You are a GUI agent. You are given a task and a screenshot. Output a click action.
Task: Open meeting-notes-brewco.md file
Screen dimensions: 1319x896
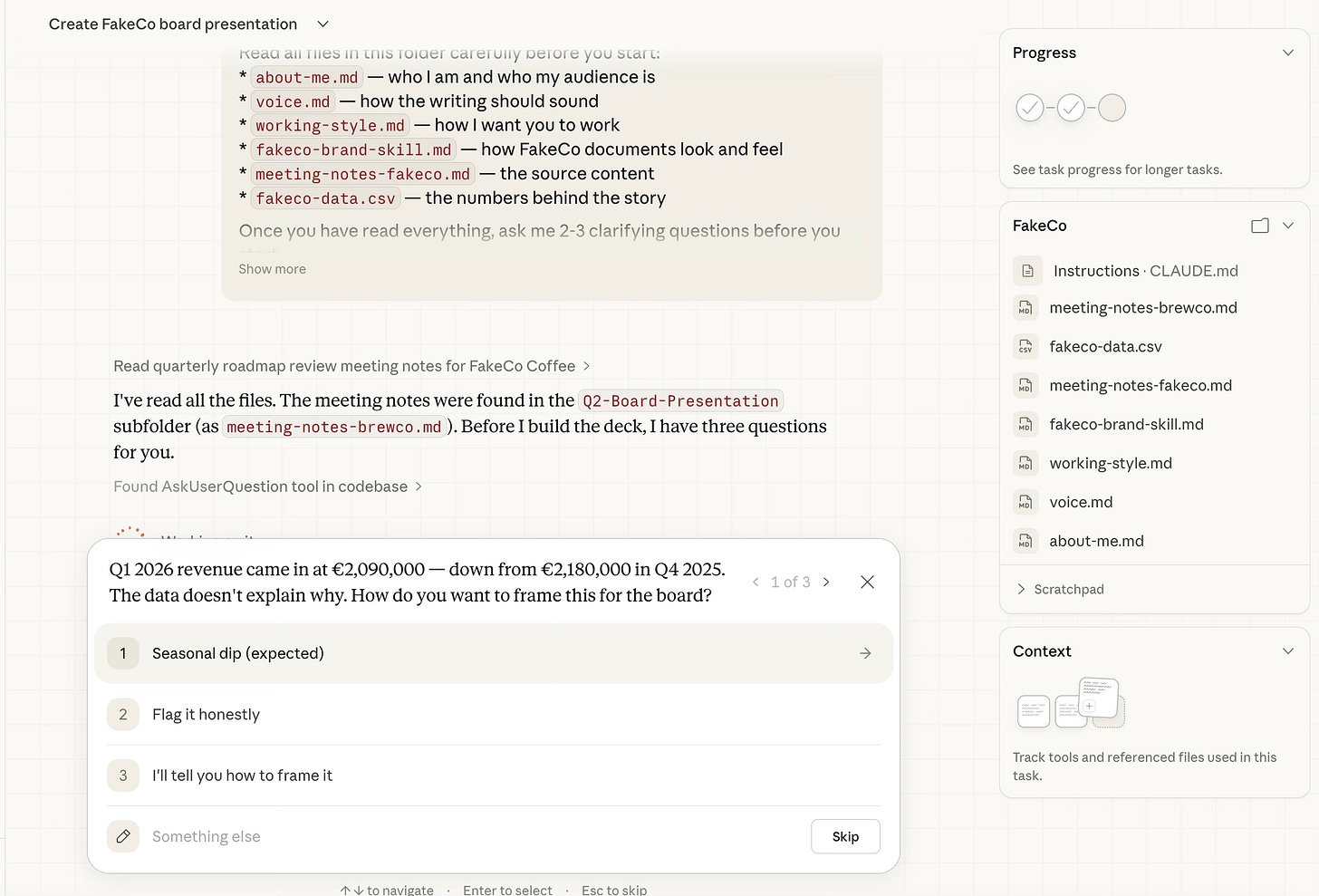tap(1142, 308)
